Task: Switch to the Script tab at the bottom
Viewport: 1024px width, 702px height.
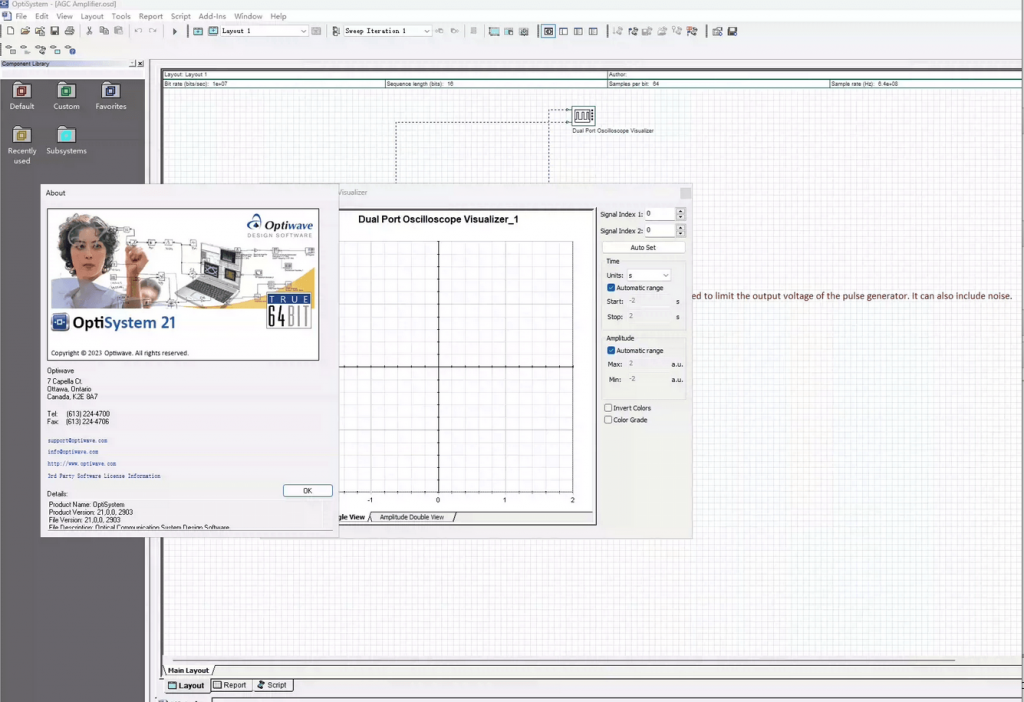Action: (x=272, y=685)
